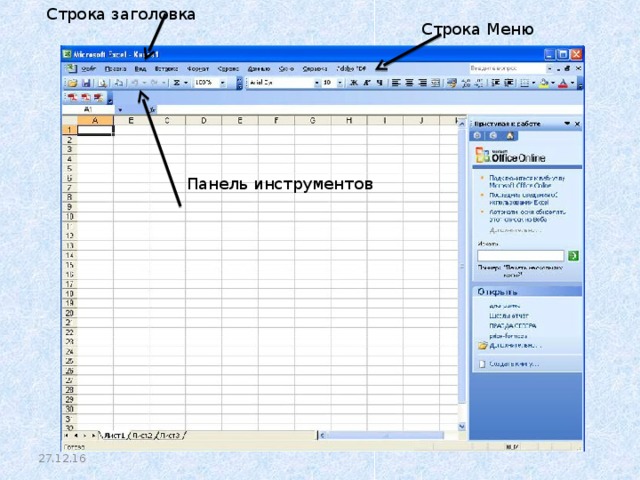The width and height of the screenshot is (640, 480).
Task: Click next-sheet tab navigation arrow
Action: pos(85,436)
